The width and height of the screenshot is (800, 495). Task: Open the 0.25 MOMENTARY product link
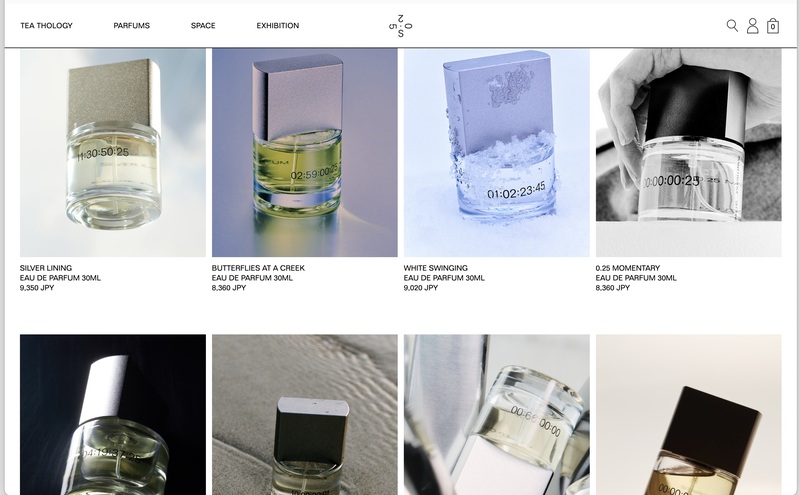628,268
